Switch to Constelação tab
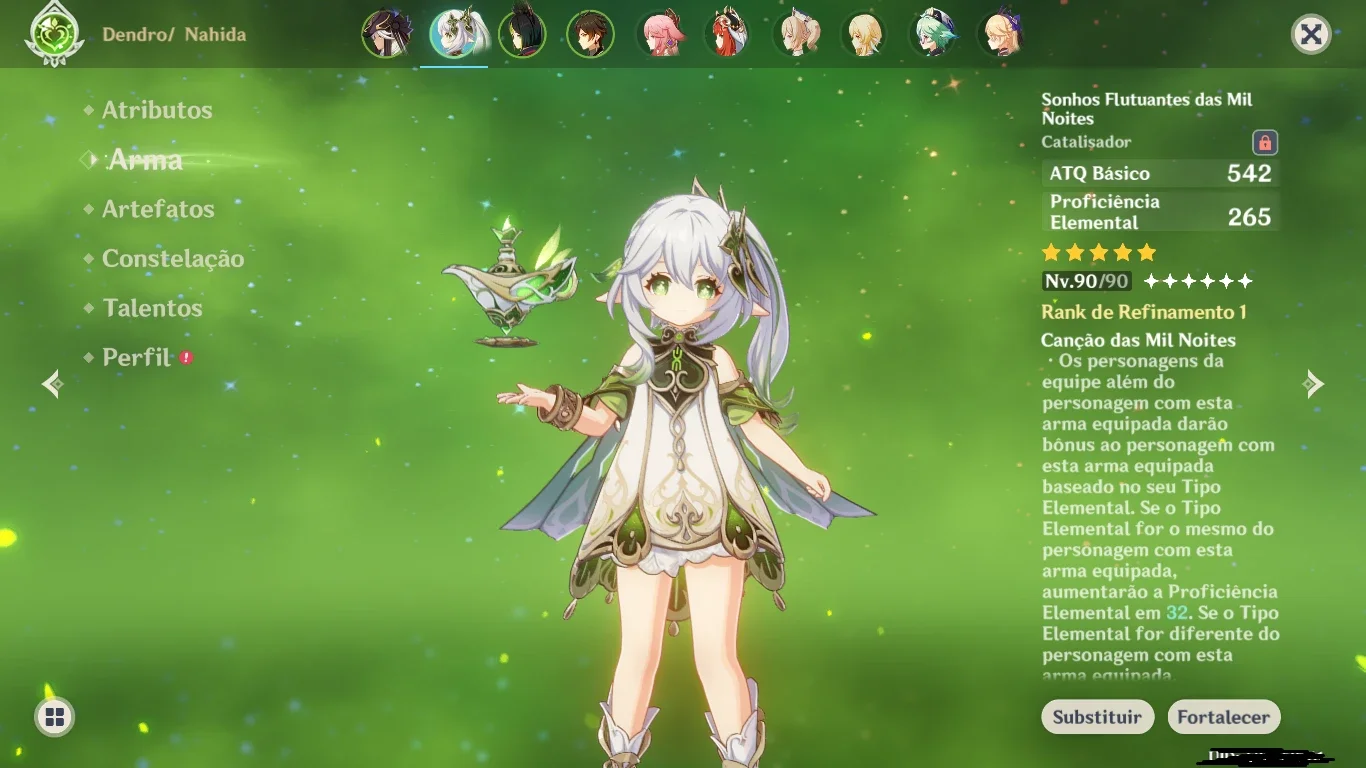The width and height of the screenshot is (1366, 768). (x=173, y=258)
